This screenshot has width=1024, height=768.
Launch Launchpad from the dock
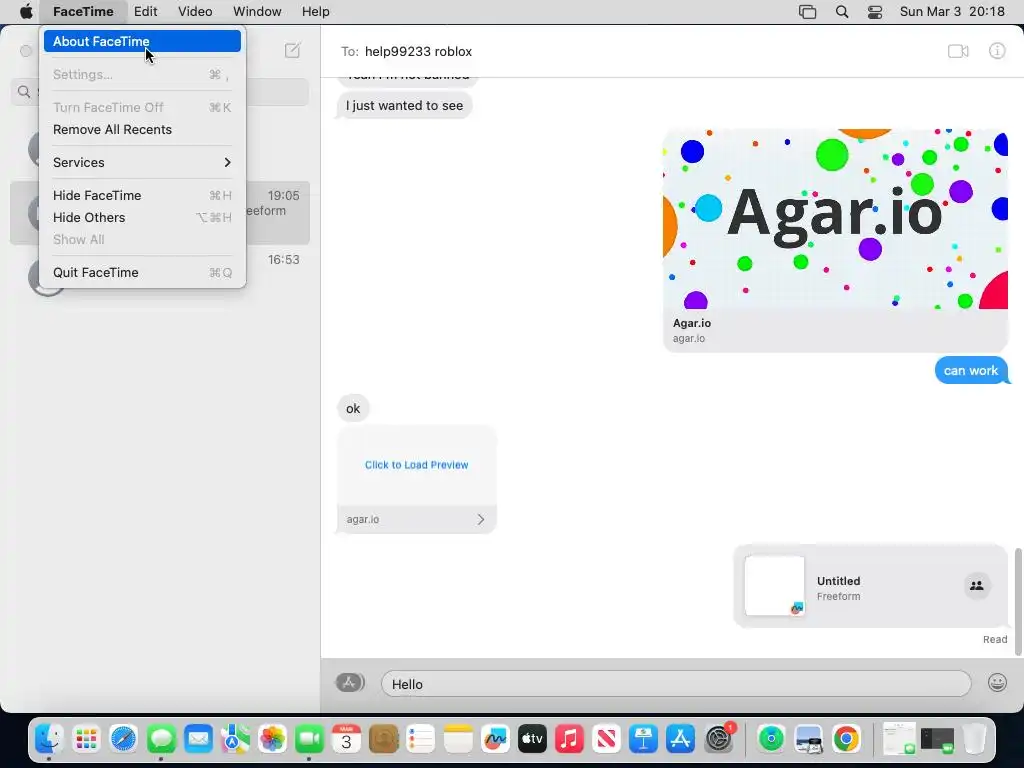coord(86,739)
